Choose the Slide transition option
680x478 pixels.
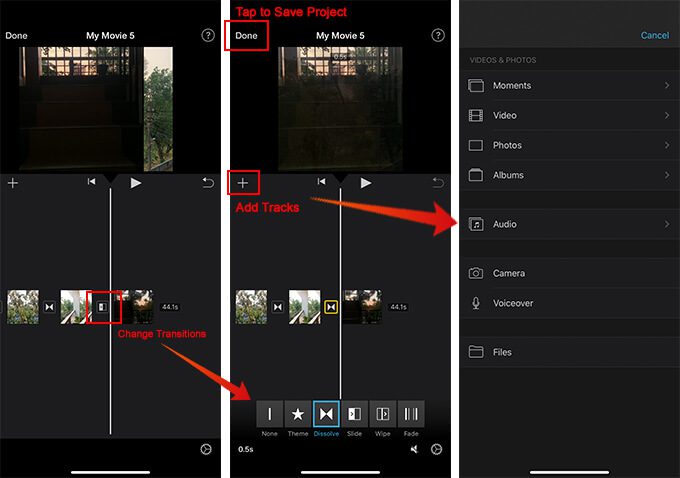click(x=355, y=414)
